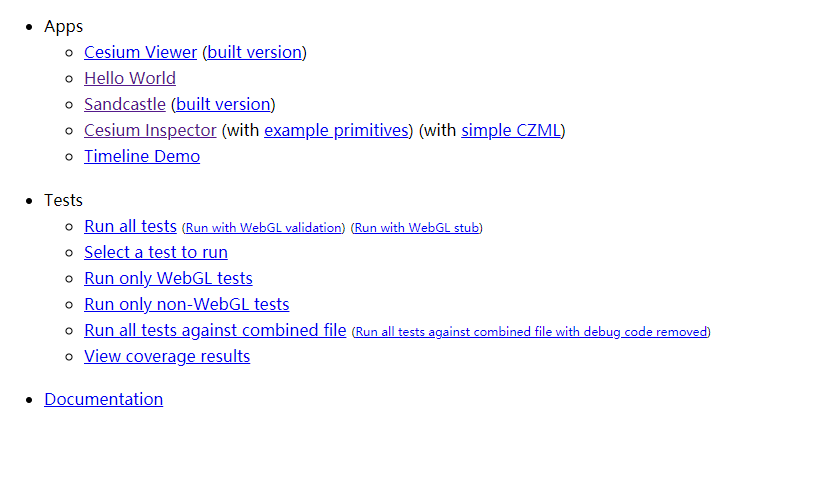Click the Tests section heading text

[x=63, y=200]
